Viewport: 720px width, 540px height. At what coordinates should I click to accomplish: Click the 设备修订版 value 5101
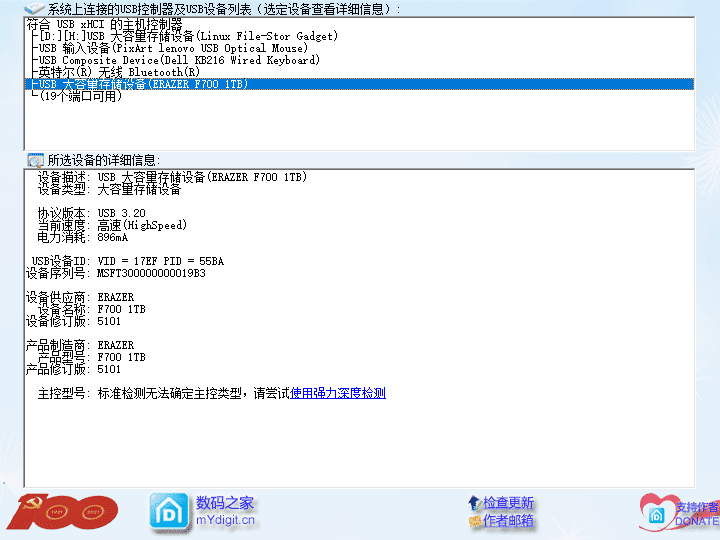pos(109,321)
